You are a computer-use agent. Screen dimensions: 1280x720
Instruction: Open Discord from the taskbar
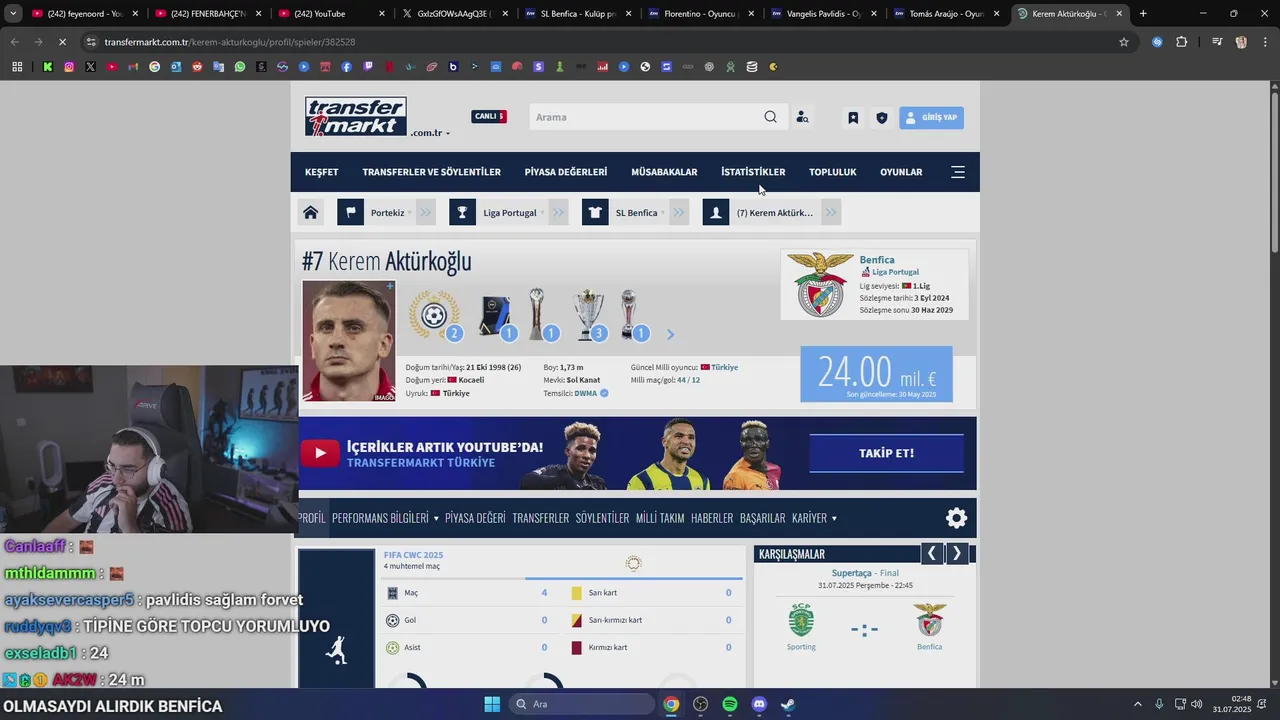[x=759, y=704]
